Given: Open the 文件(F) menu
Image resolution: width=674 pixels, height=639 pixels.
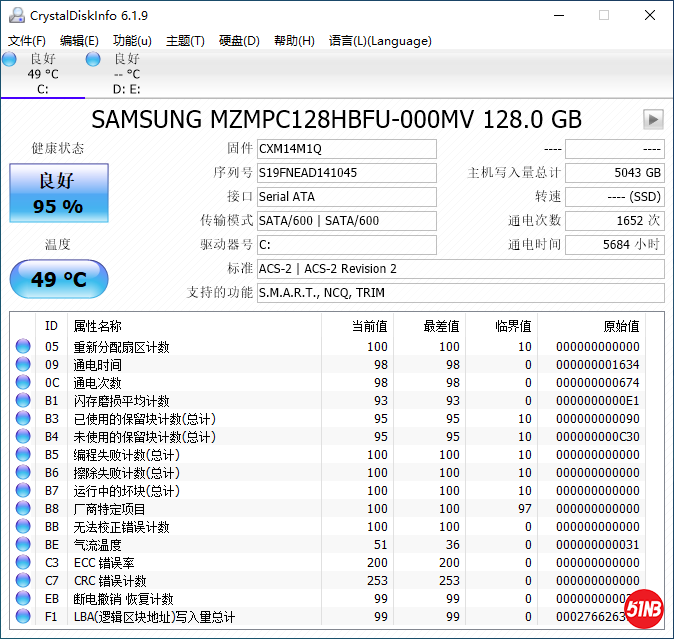Looking at the screenshot, I should tap(27, 41).
